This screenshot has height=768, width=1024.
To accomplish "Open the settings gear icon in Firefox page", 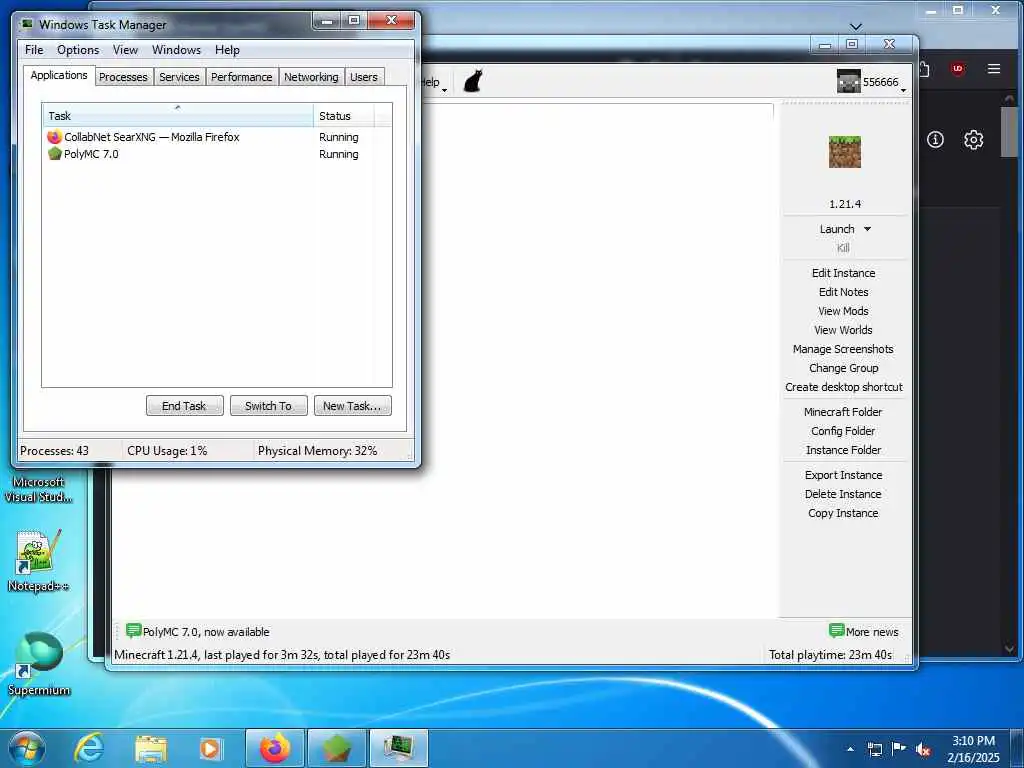I will click(973, 139).
